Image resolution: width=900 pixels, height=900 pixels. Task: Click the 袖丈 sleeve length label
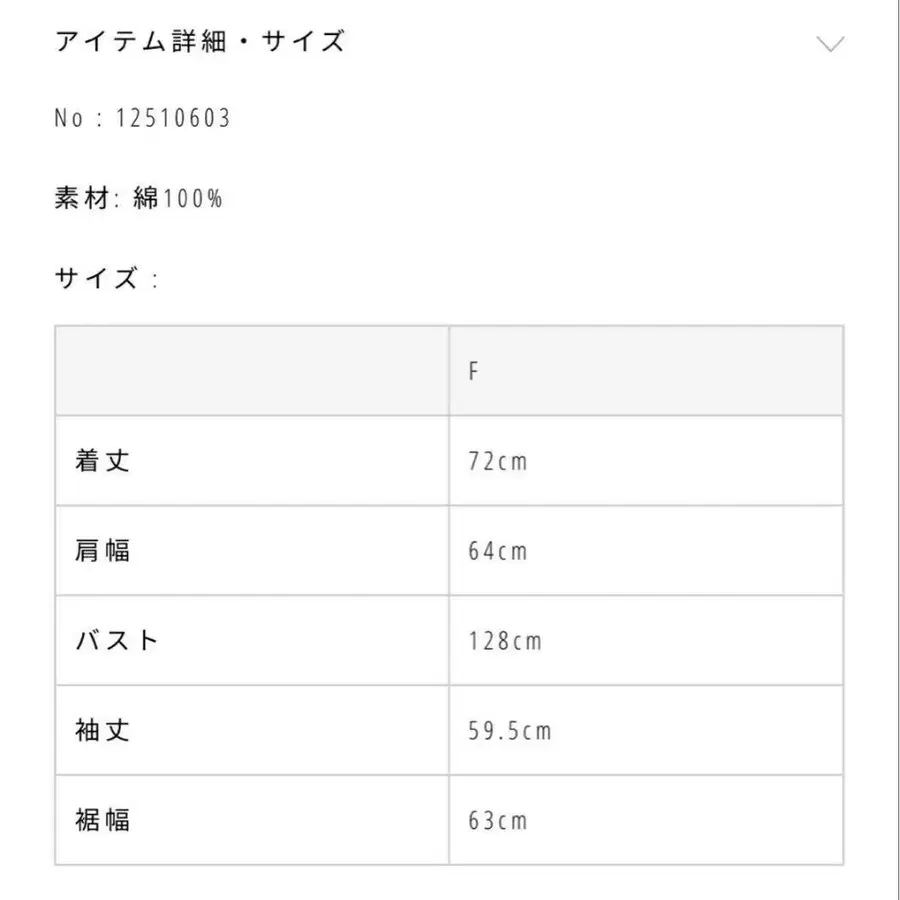tap(105, 731)
